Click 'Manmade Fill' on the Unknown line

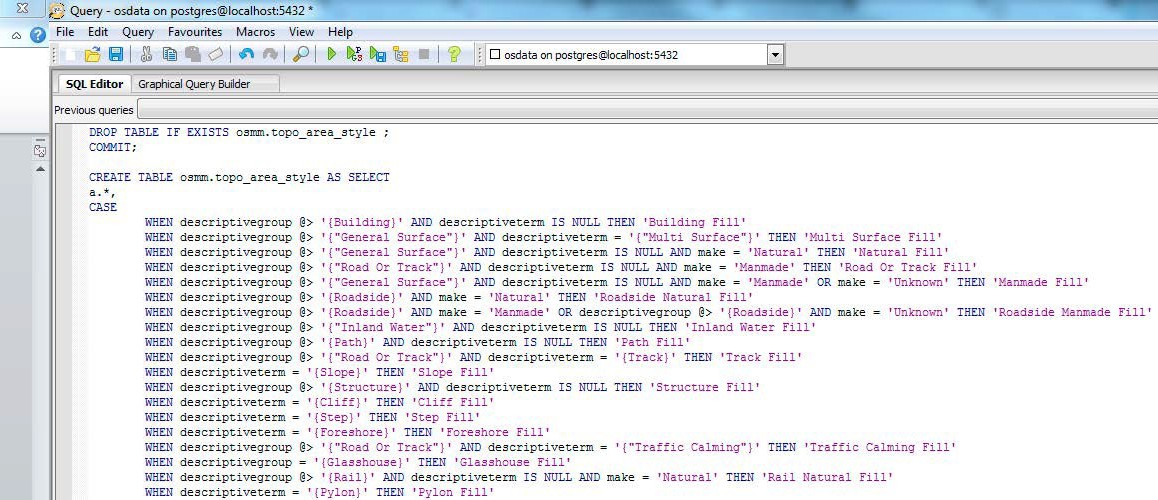click(1041, 282)
